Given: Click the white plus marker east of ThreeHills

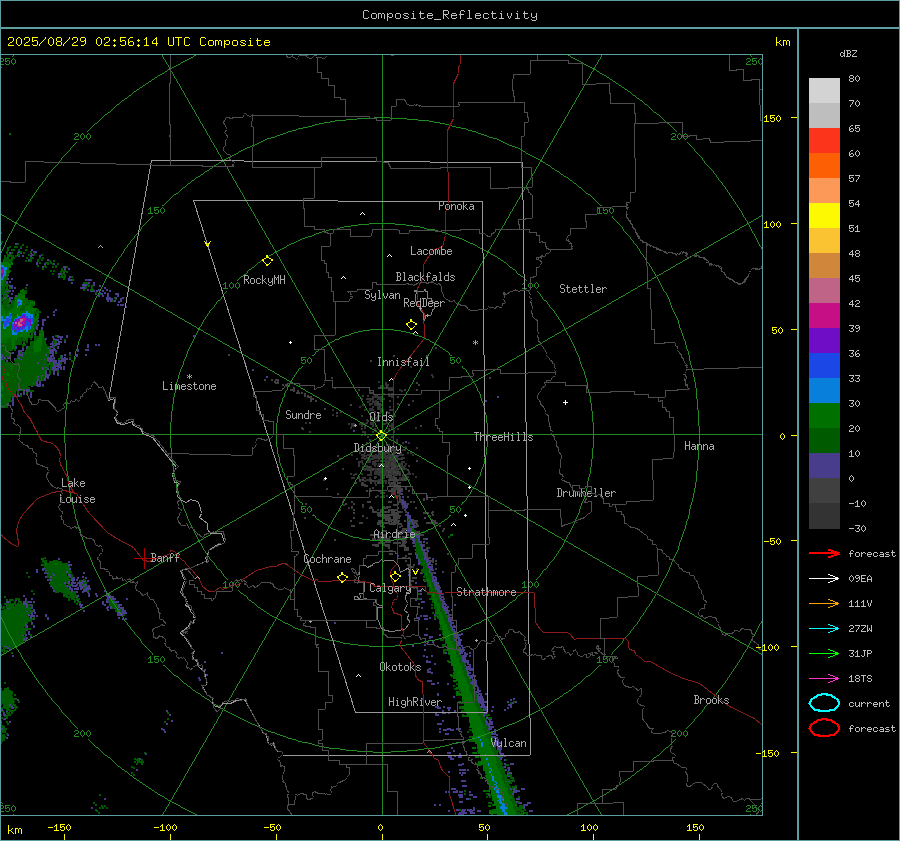Looking at the screenshot, I should 565,402.
